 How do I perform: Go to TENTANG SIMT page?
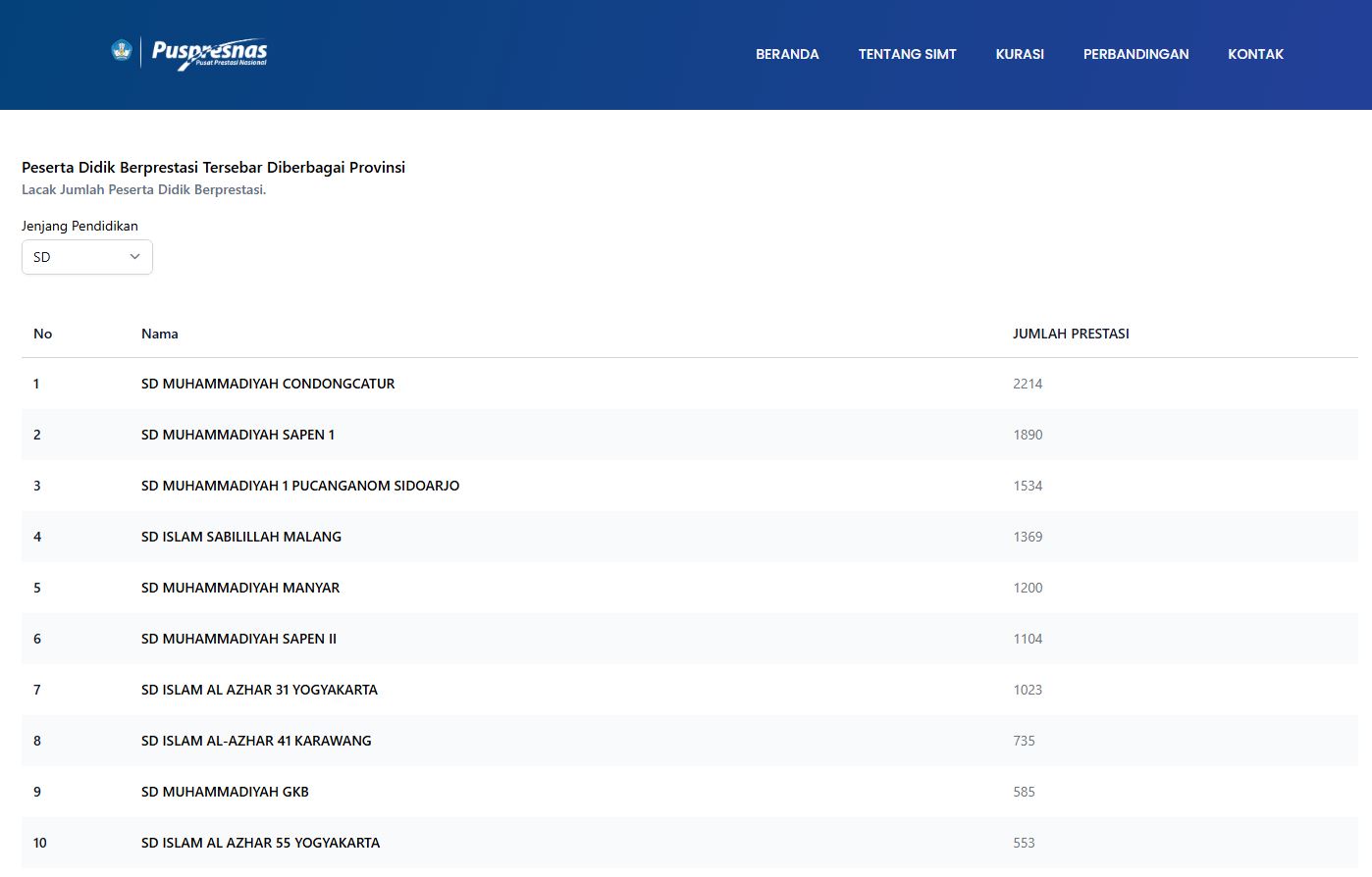click(x=907, y=54)
